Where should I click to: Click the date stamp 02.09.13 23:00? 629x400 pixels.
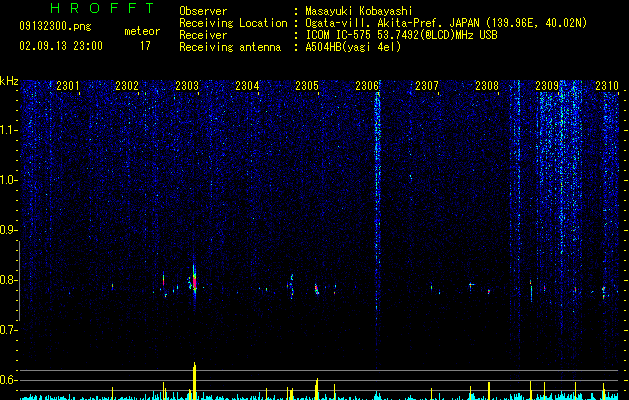pyautogui.click(x=61, y=46)
